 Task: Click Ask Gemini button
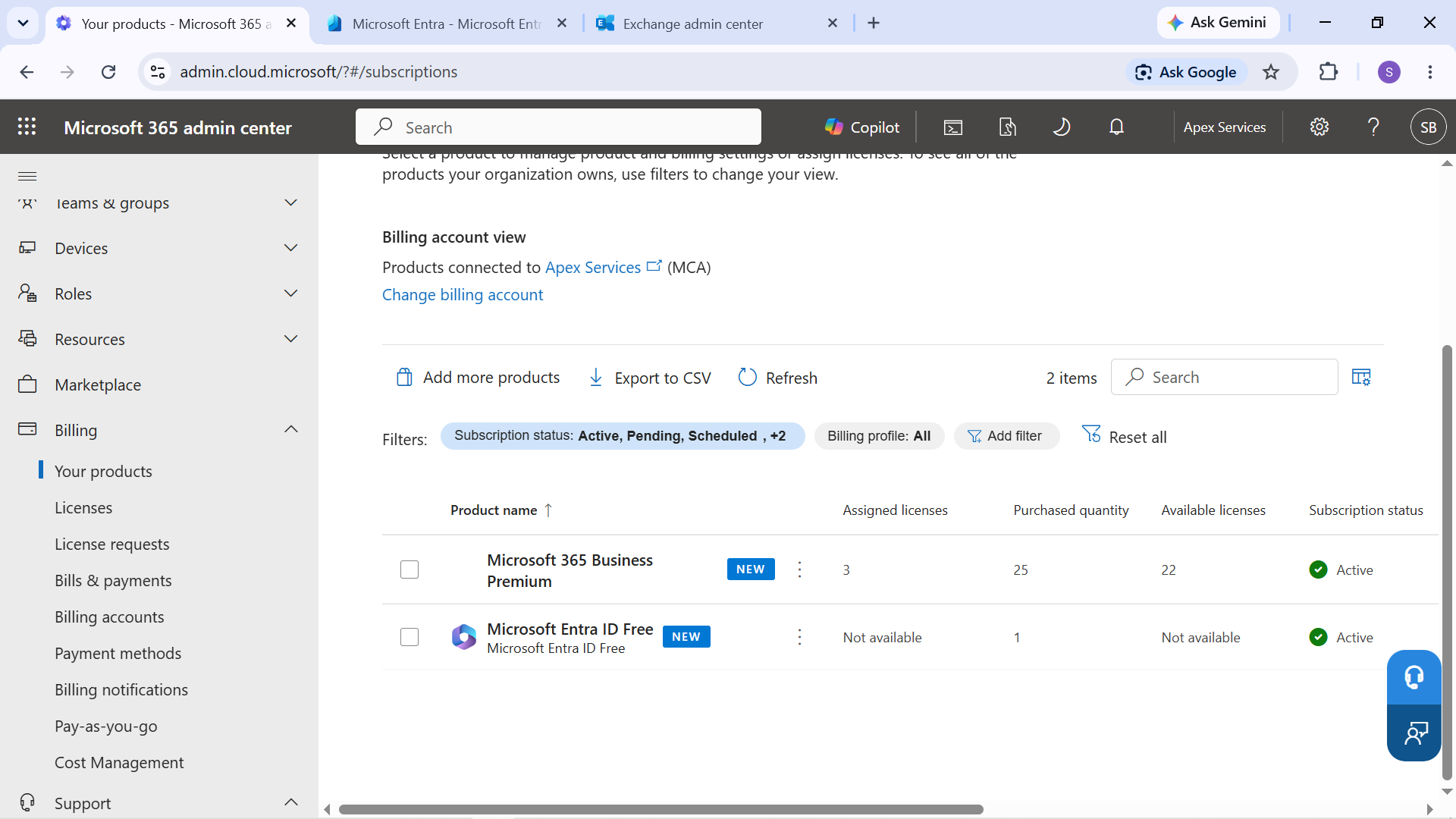1218,23
